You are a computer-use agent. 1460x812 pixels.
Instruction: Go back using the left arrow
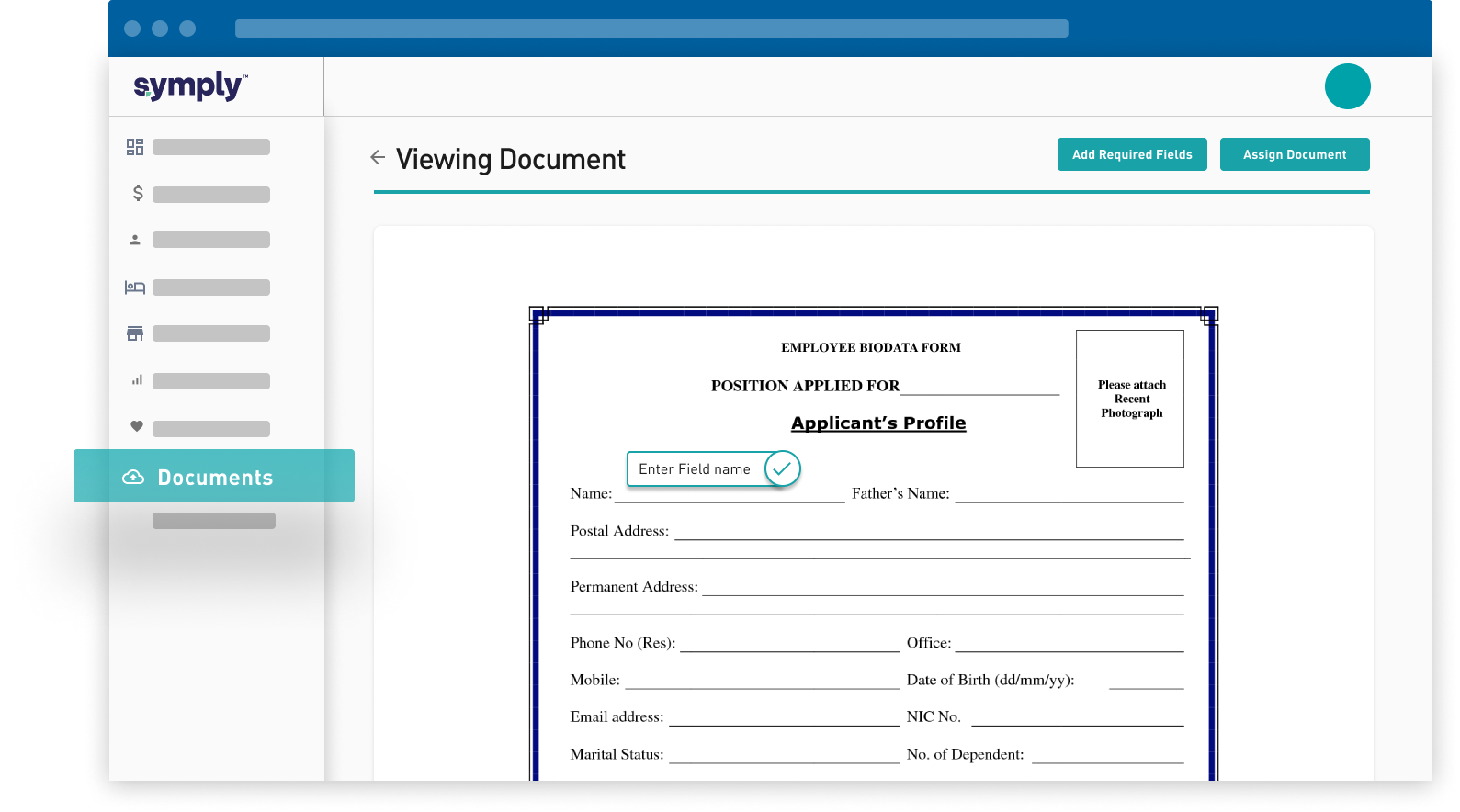pos(378,157)
